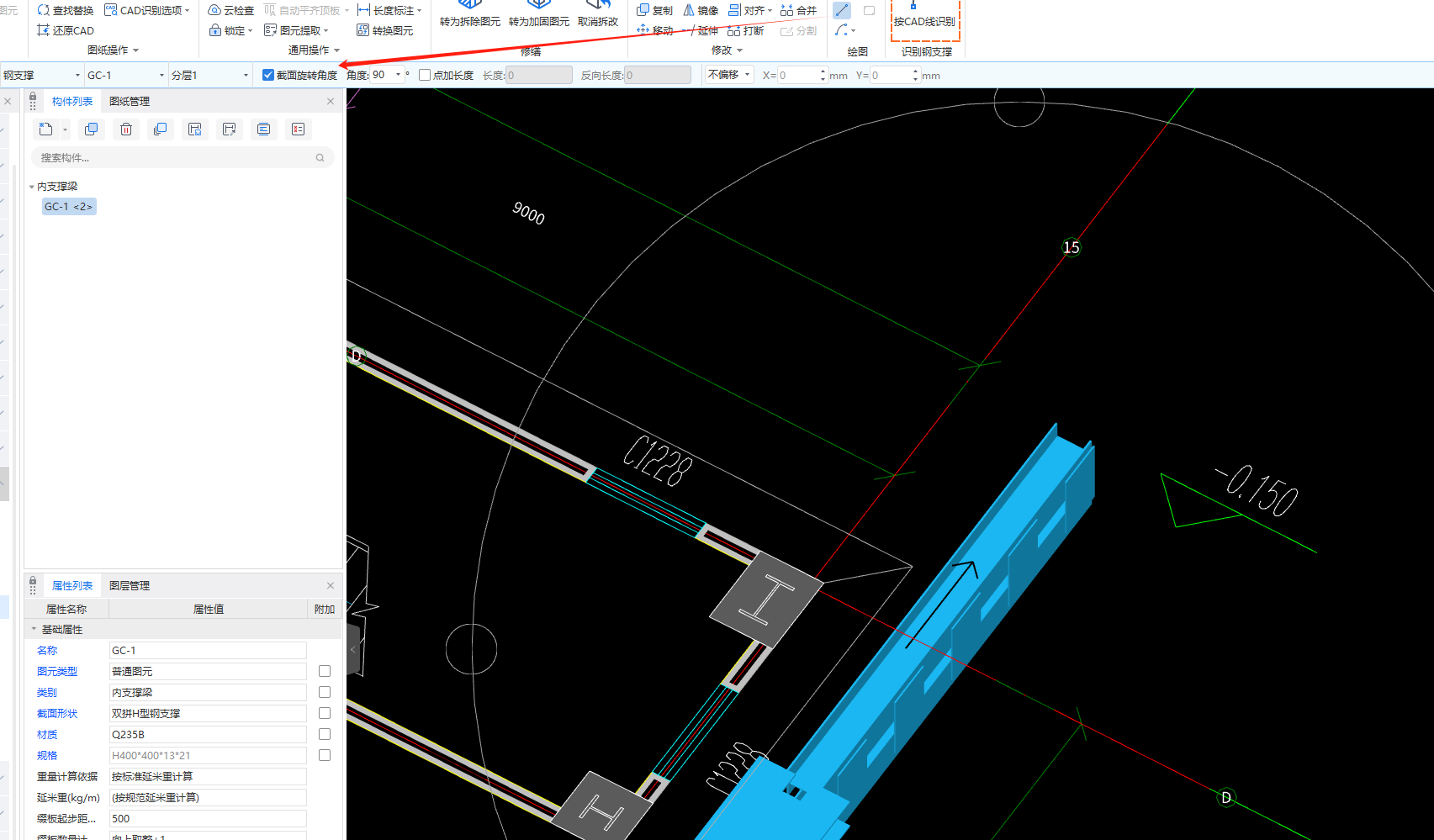Select the 复制 copy tool
1434x840 pixels.
[654, 10]
